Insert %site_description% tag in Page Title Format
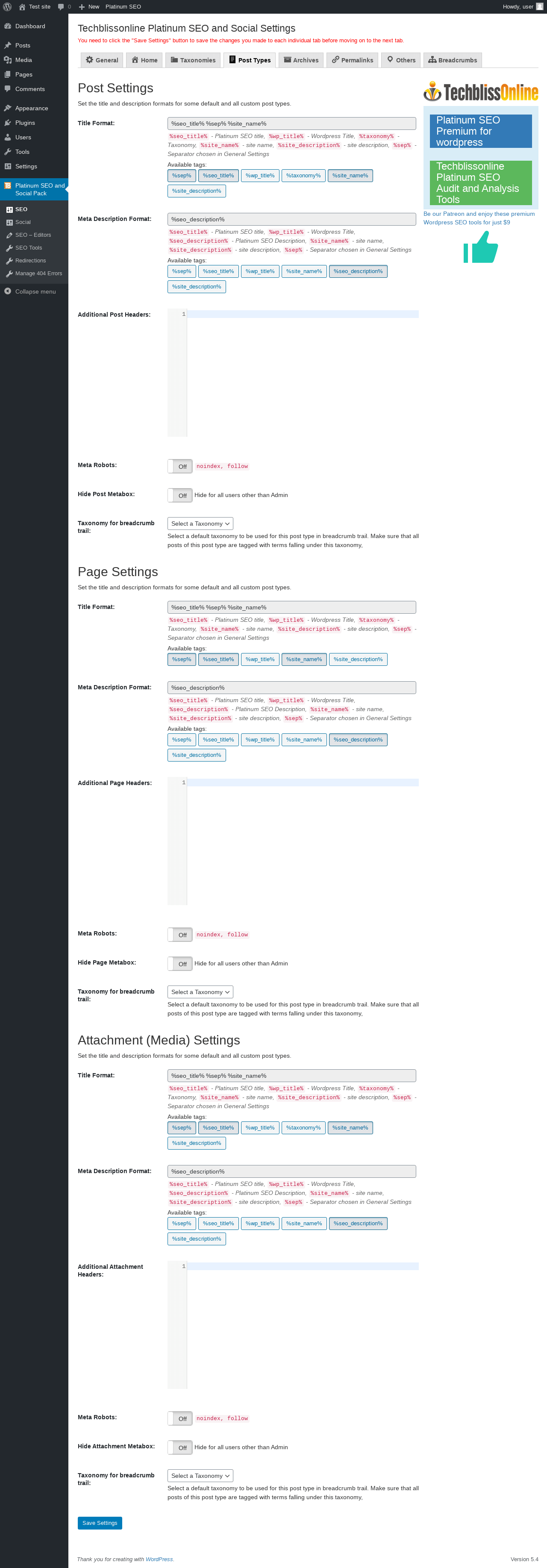Image resolution: width=547 pixels, height=1568 pixels. click(358, 660)
